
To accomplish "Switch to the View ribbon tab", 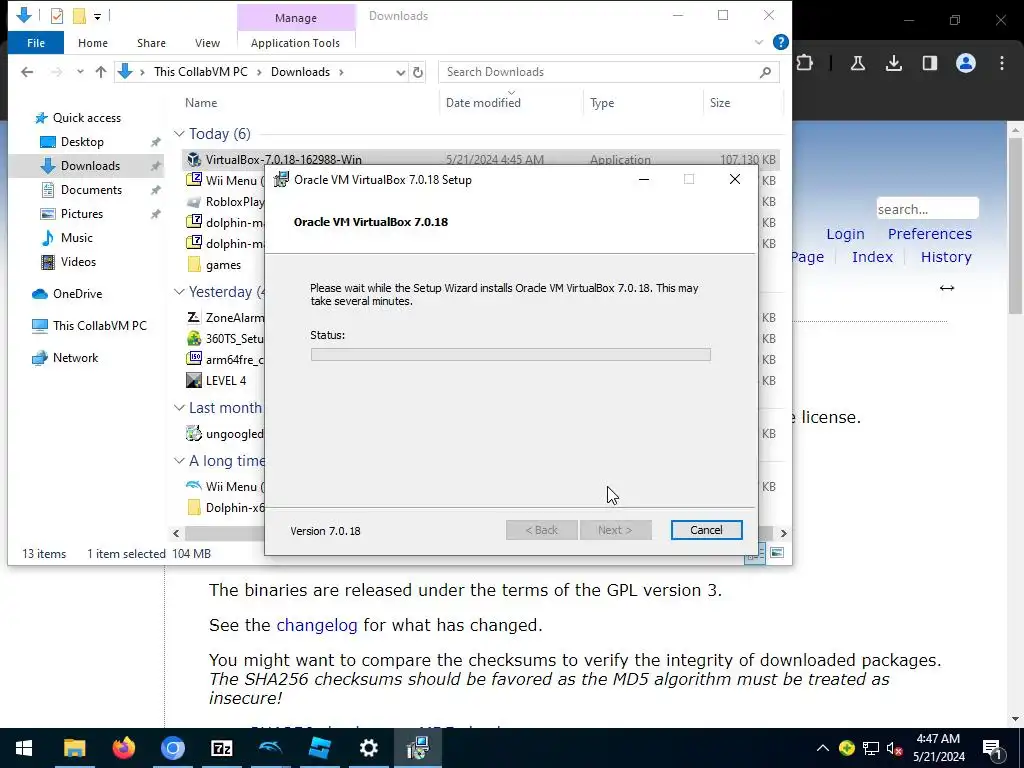I will coord(207,43).
